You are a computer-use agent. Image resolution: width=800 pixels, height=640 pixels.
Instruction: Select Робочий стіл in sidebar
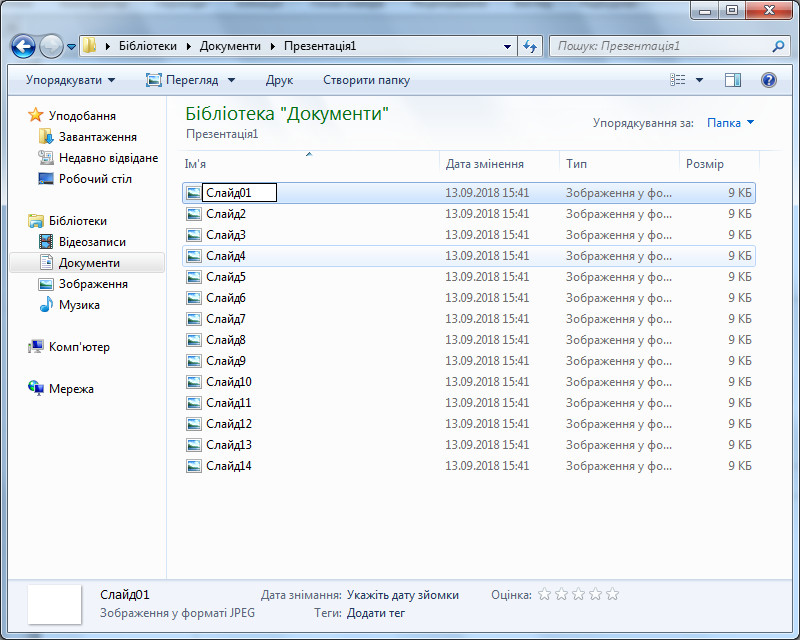coord(94,179)
